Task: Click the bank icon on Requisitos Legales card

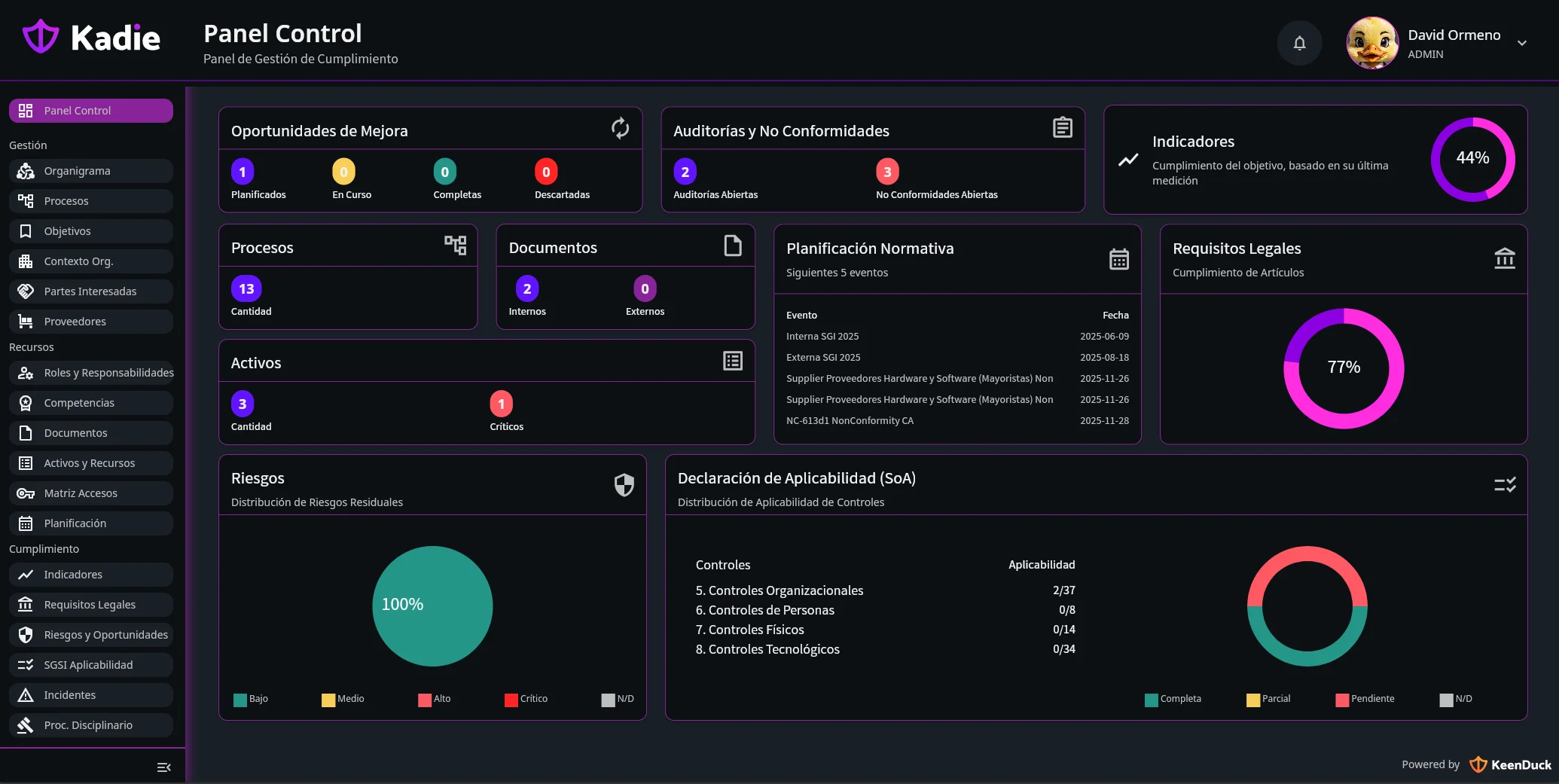Action: [1505, 258]
